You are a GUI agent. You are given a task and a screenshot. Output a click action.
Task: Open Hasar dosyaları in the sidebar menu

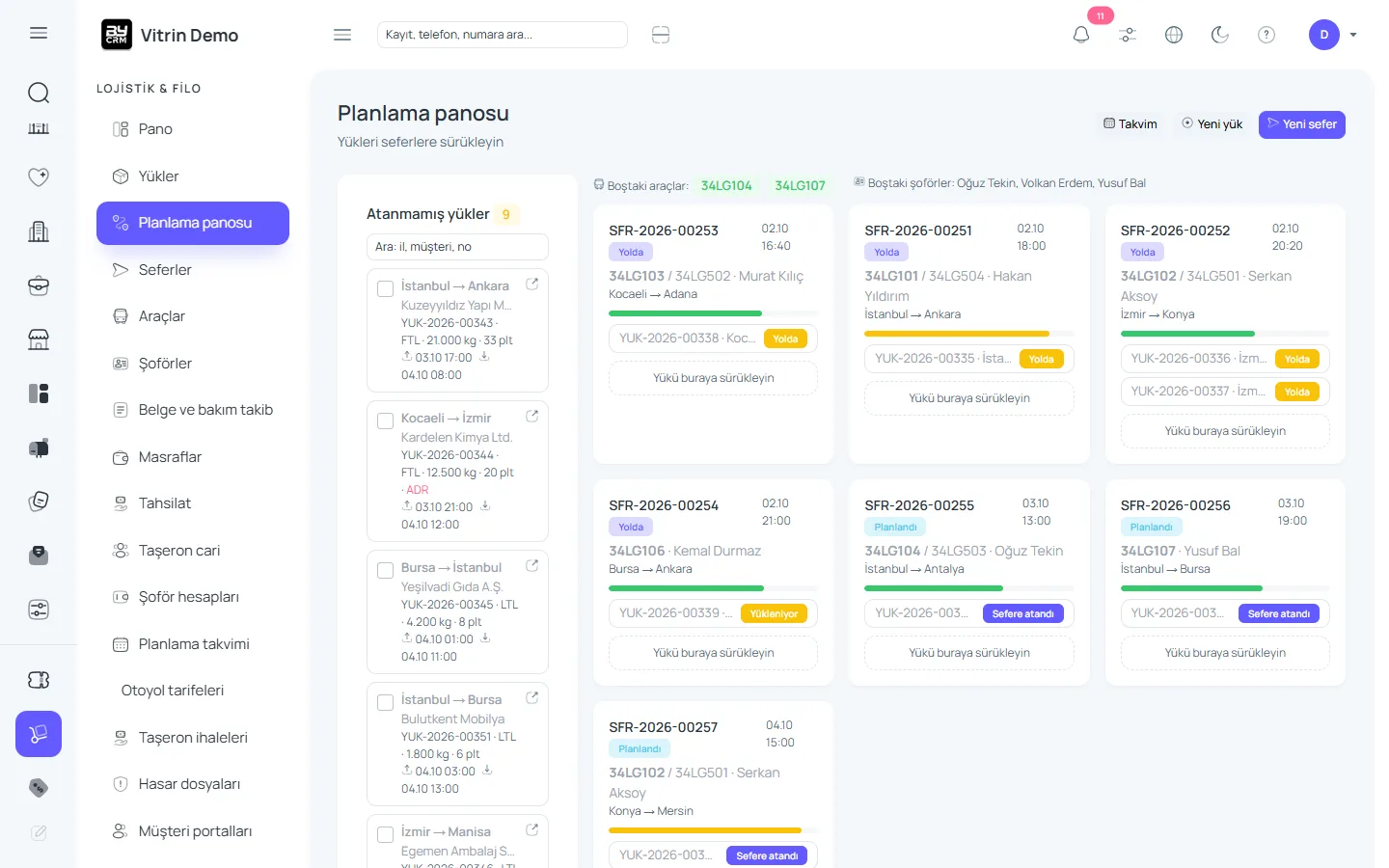pos(193,784)
